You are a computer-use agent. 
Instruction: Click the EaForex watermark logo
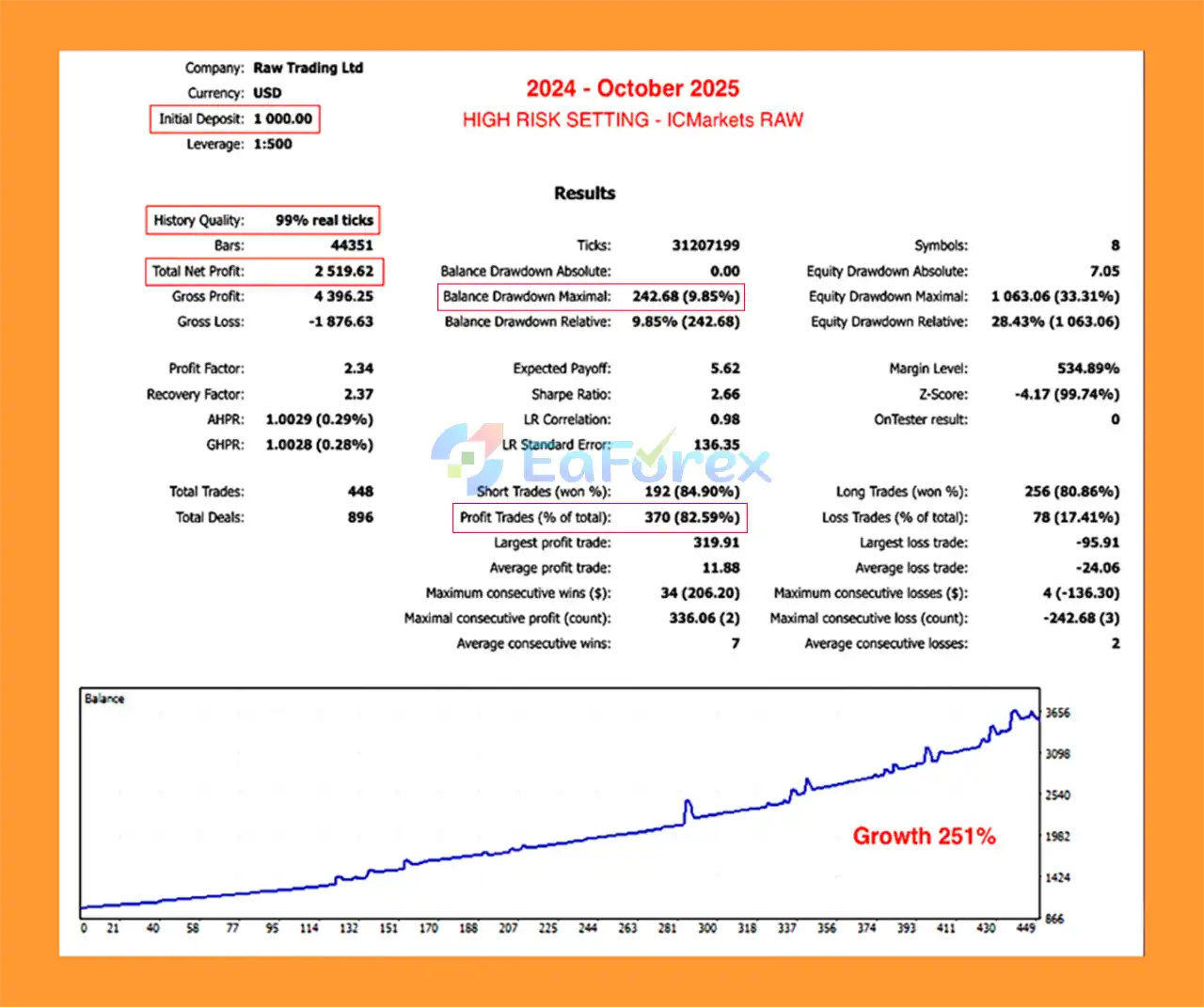click(x=600, y=459)
